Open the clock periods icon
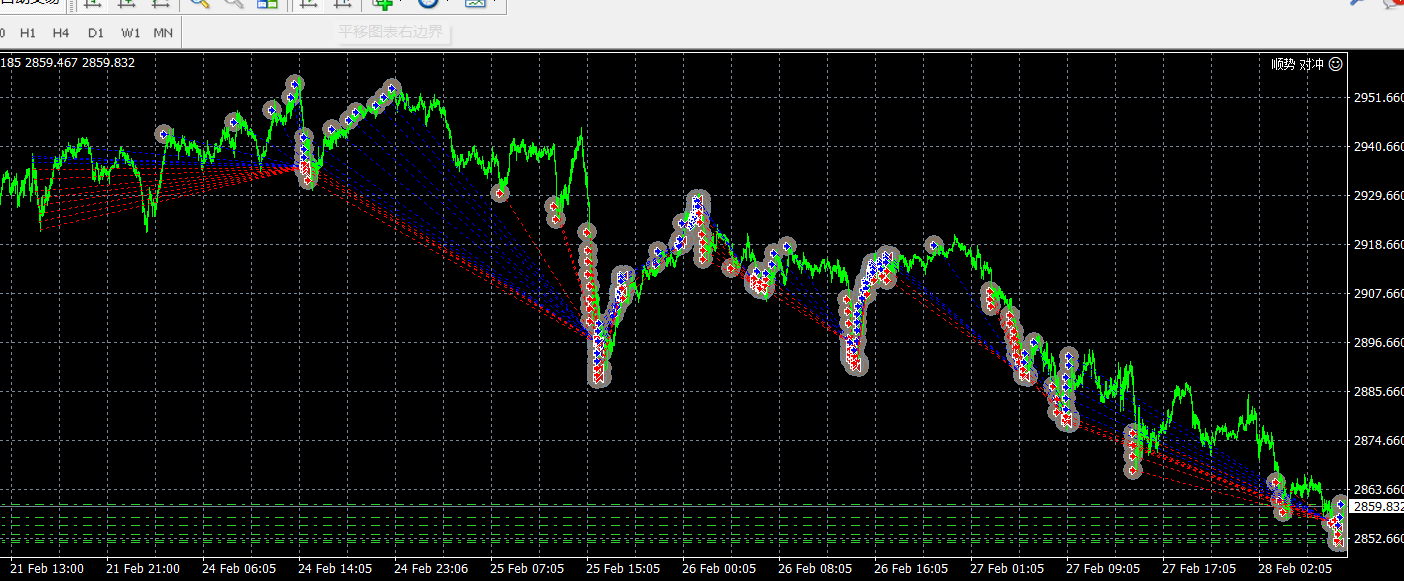Image resolution: width=1404 pixels, height=581 pixels. click(x=430, y=3)
